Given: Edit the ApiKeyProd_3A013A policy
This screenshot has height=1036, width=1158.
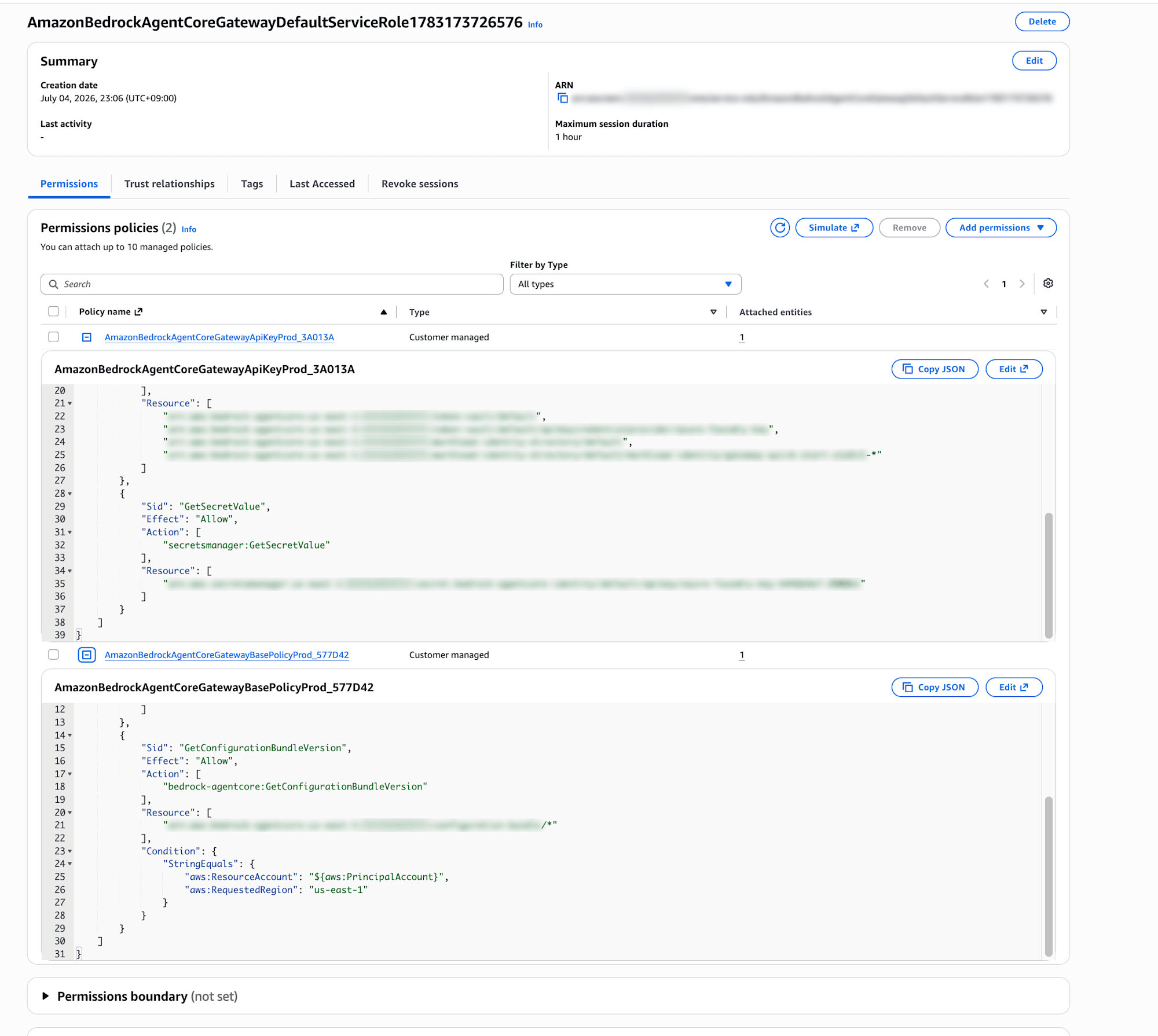Looking at the screenshot, I should point(1014,369).
